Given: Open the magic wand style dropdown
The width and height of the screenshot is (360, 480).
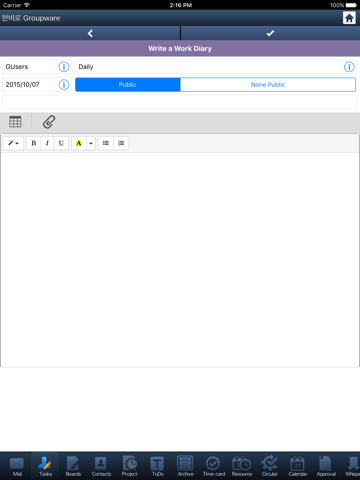Looking at the screenshot, I should pos(13,143).
